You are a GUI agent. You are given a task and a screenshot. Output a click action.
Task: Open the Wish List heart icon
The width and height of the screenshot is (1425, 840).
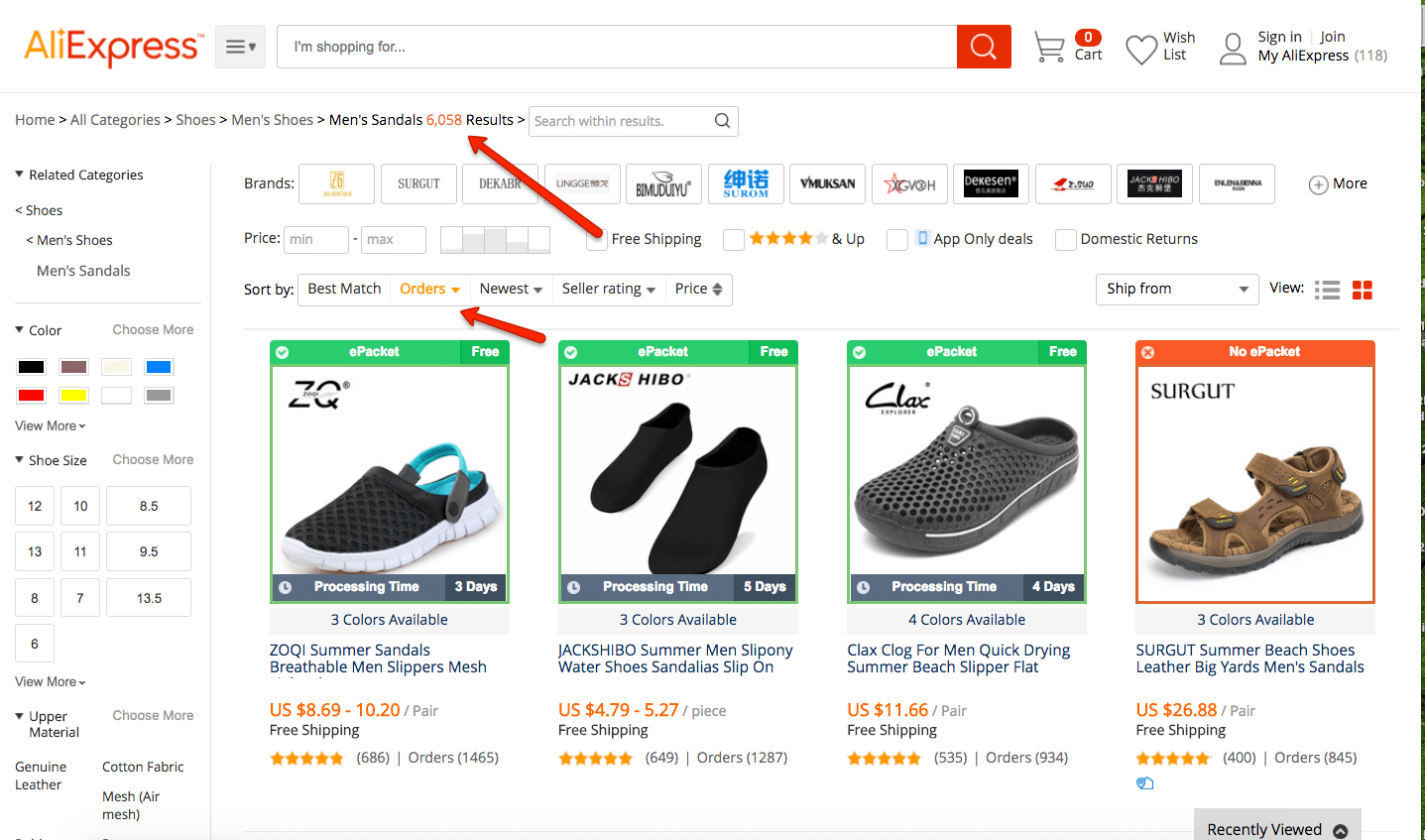point(1141,49)
